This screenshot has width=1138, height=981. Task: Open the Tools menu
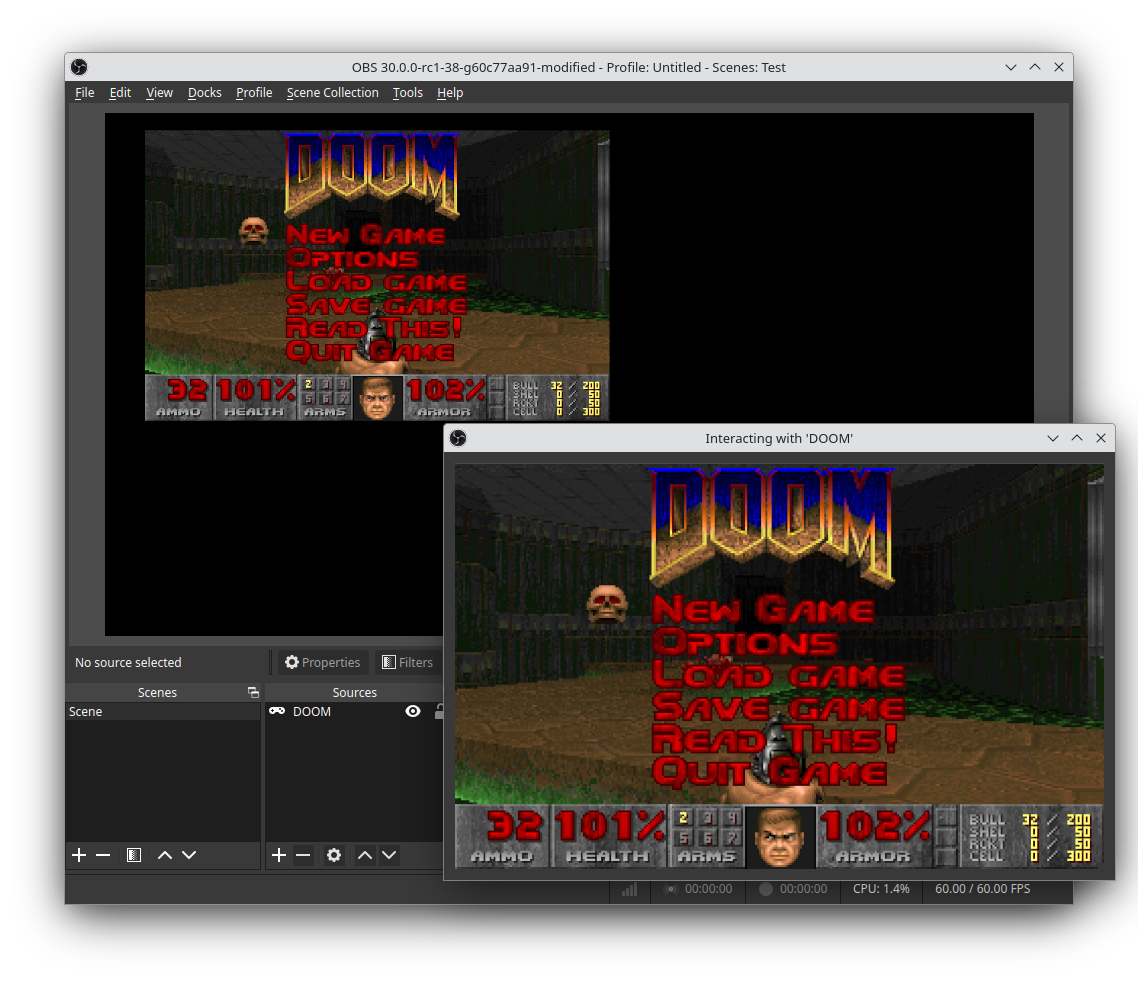pos(407,93)
